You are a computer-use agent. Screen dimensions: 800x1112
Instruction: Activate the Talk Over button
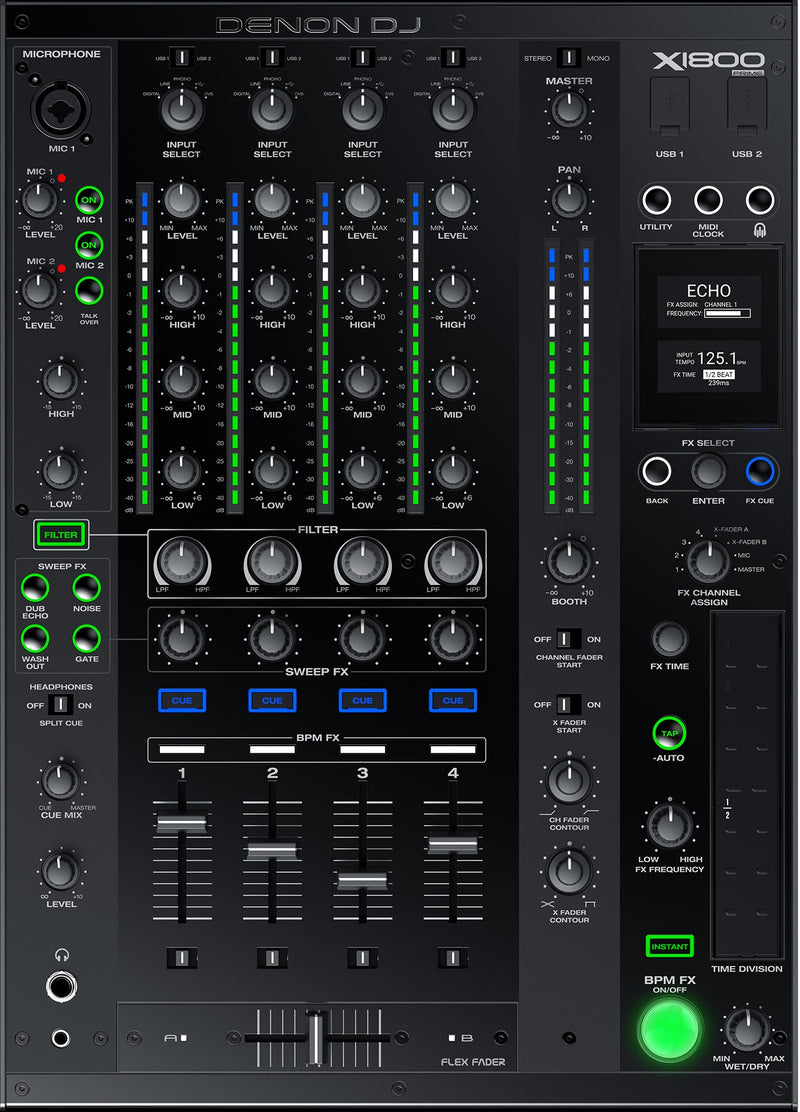[89, 291]
